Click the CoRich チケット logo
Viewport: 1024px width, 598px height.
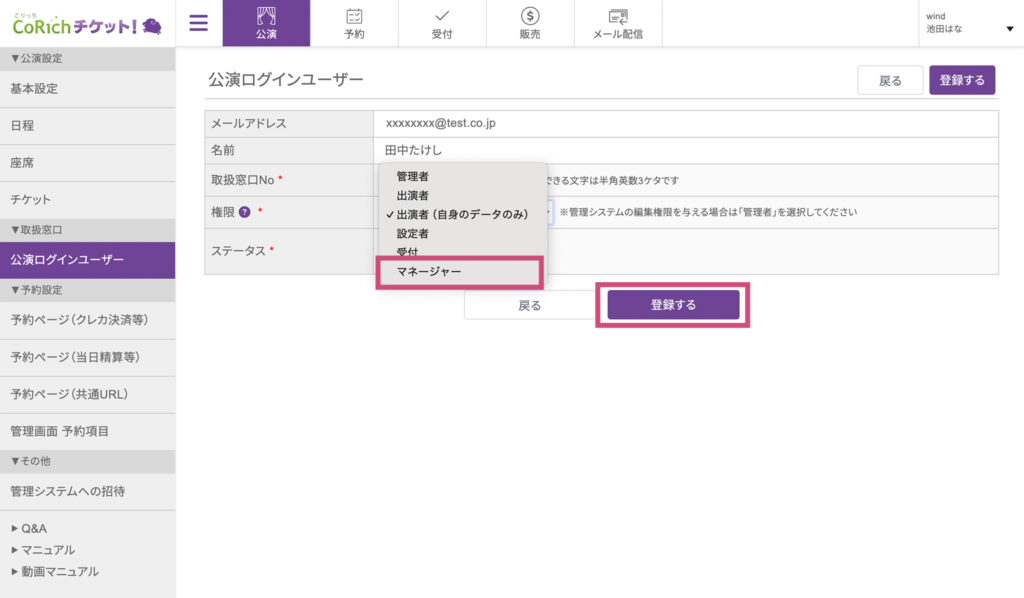(x=87, y=24)
